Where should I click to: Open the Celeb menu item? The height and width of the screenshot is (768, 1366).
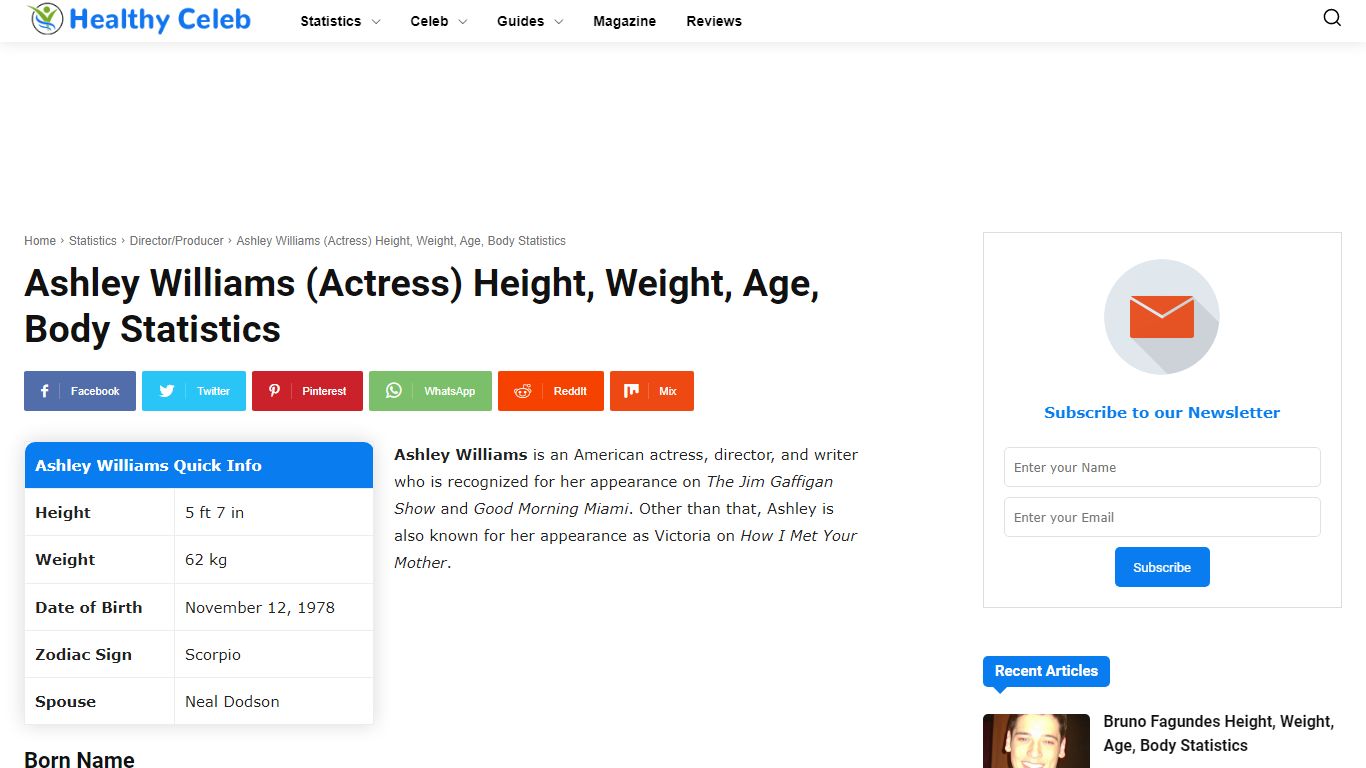point(429,21)
